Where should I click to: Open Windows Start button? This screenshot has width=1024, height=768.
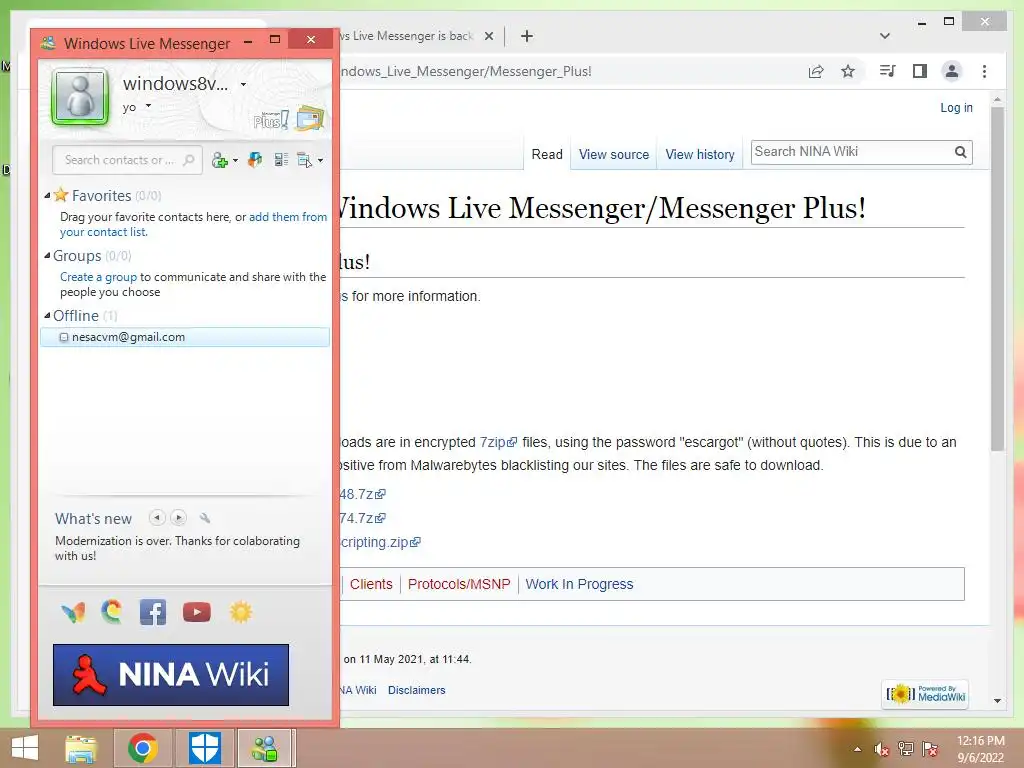[x=25, y=748]
